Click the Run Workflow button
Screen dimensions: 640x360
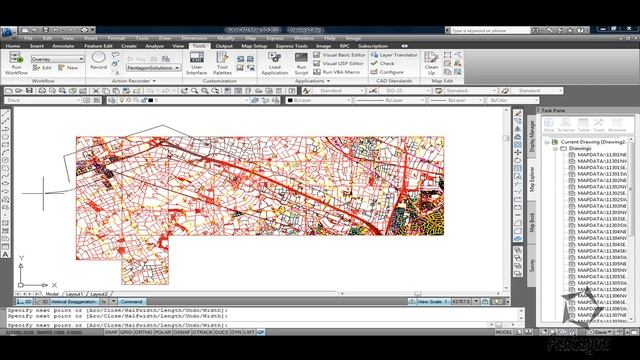[x=16, y=63]
